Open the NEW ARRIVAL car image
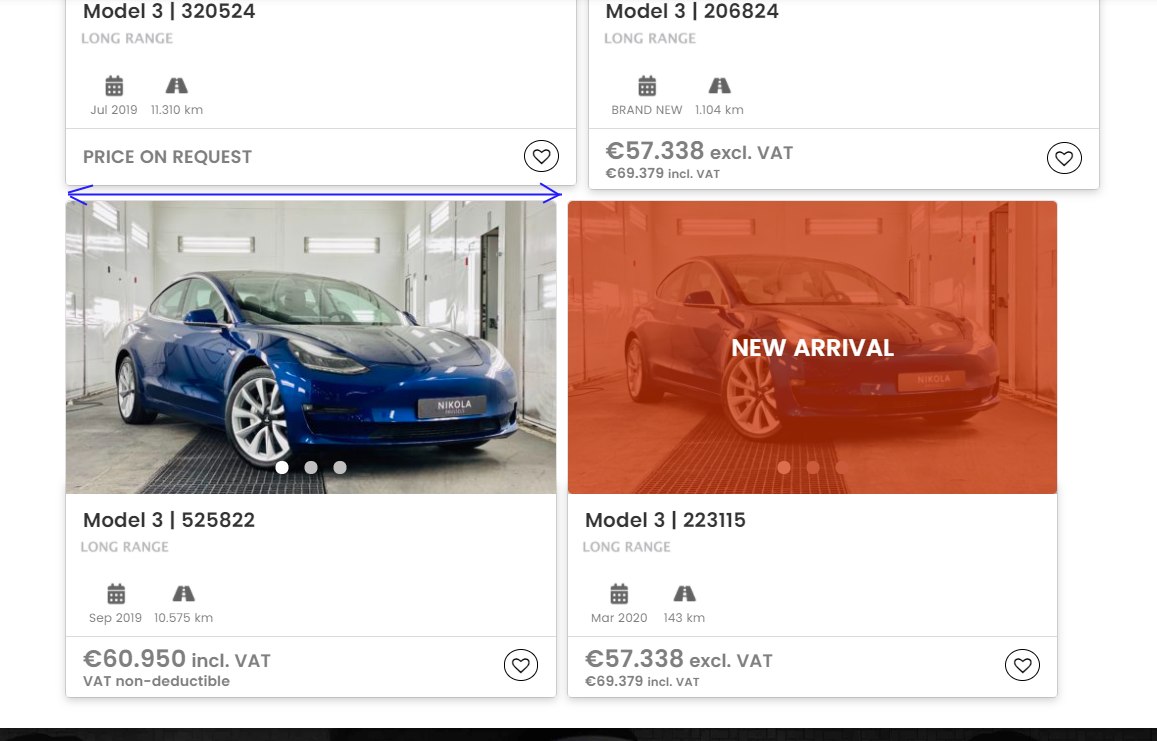 click(812, 347)
